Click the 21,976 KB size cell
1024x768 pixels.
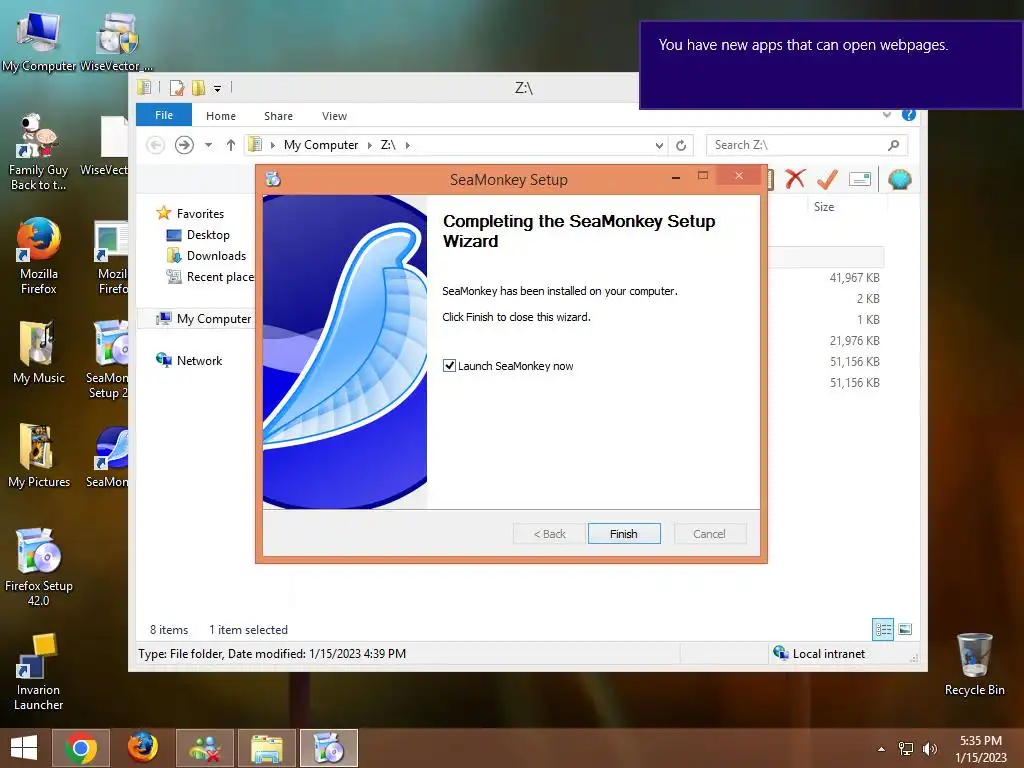point(854,340)
